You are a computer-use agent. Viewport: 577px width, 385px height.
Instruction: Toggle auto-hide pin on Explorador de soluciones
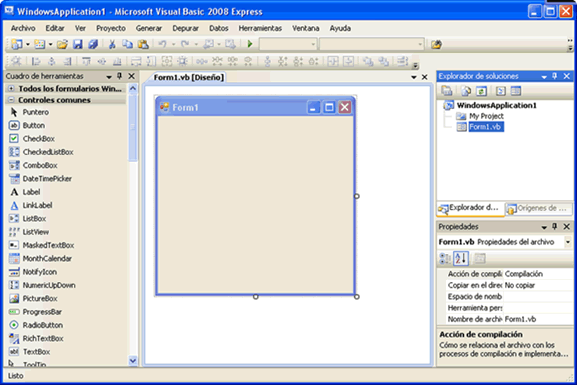[555, 76]
